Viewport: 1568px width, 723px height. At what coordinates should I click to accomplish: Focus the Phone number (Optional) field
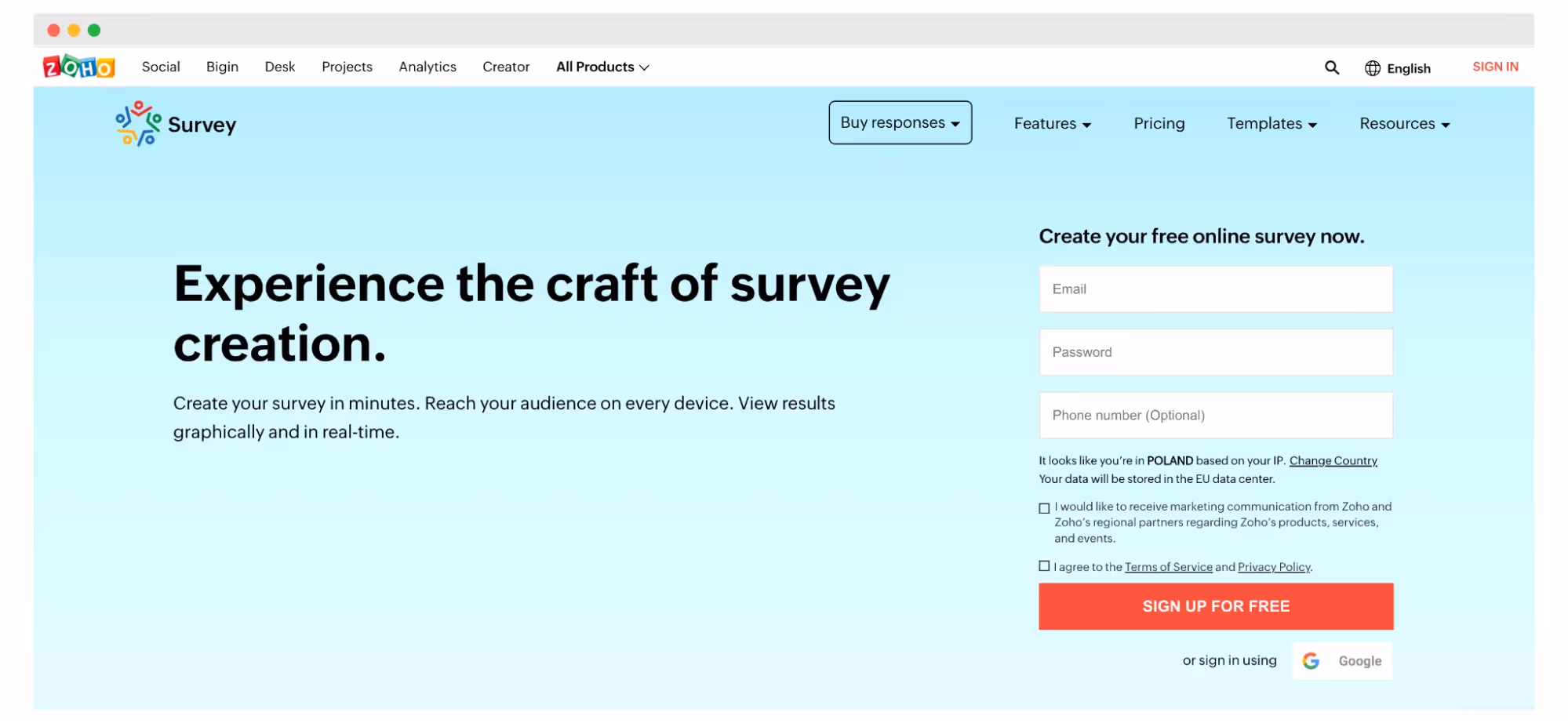click(x=1216, y=416)
